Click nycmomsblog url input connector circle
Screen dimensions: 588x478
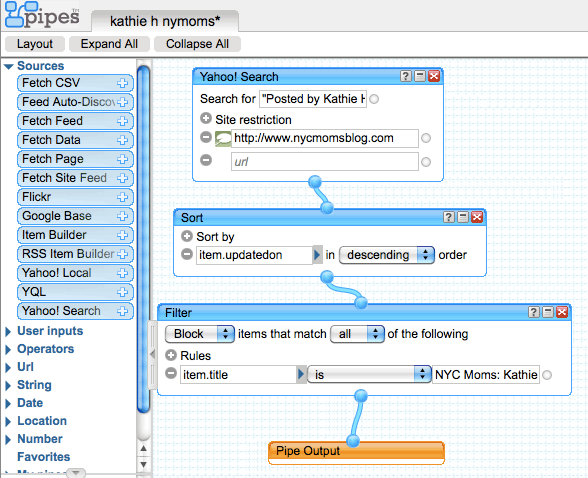tap(426, 138)
